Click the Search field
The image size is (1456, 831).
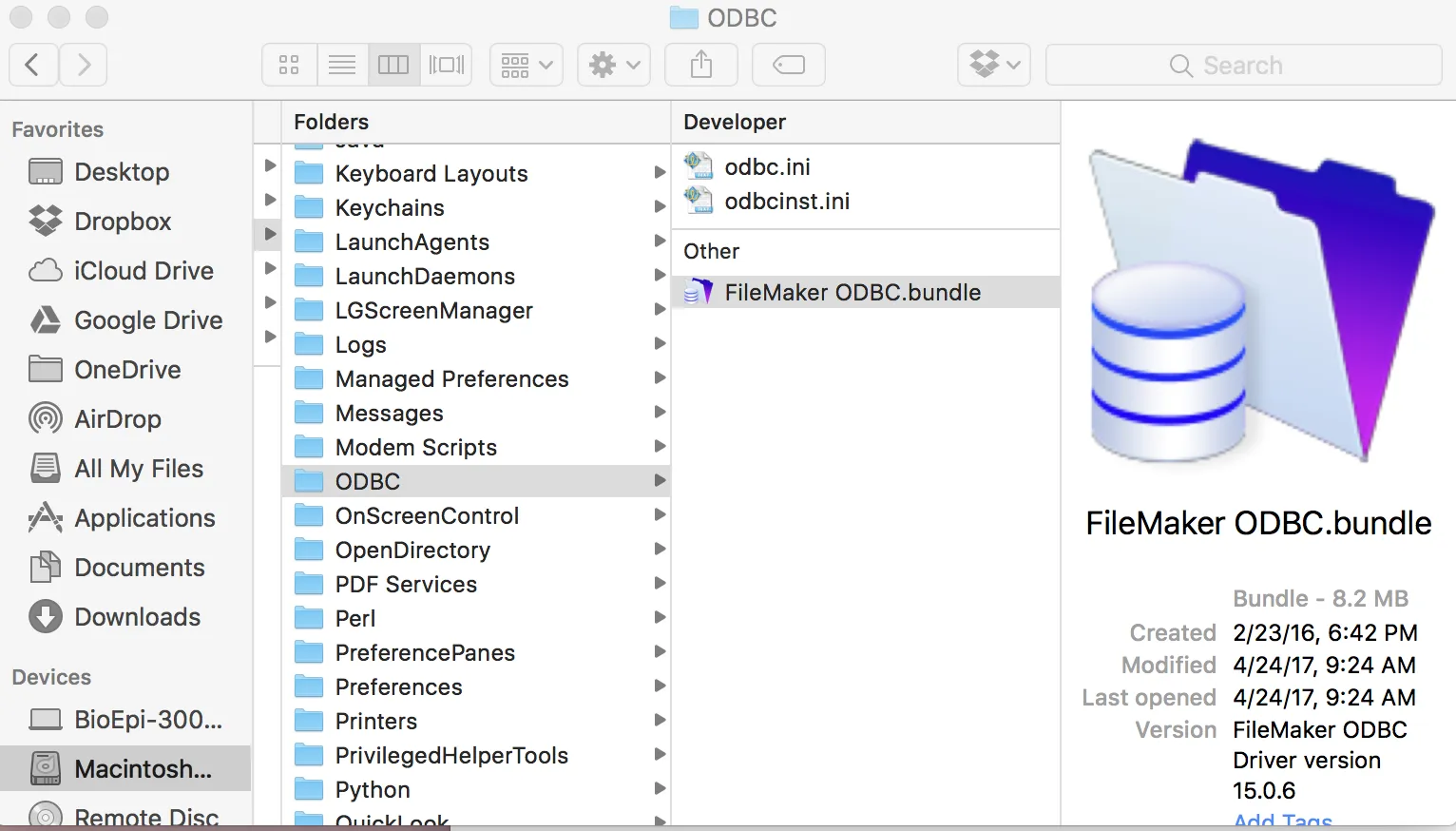click(1244, 65)
